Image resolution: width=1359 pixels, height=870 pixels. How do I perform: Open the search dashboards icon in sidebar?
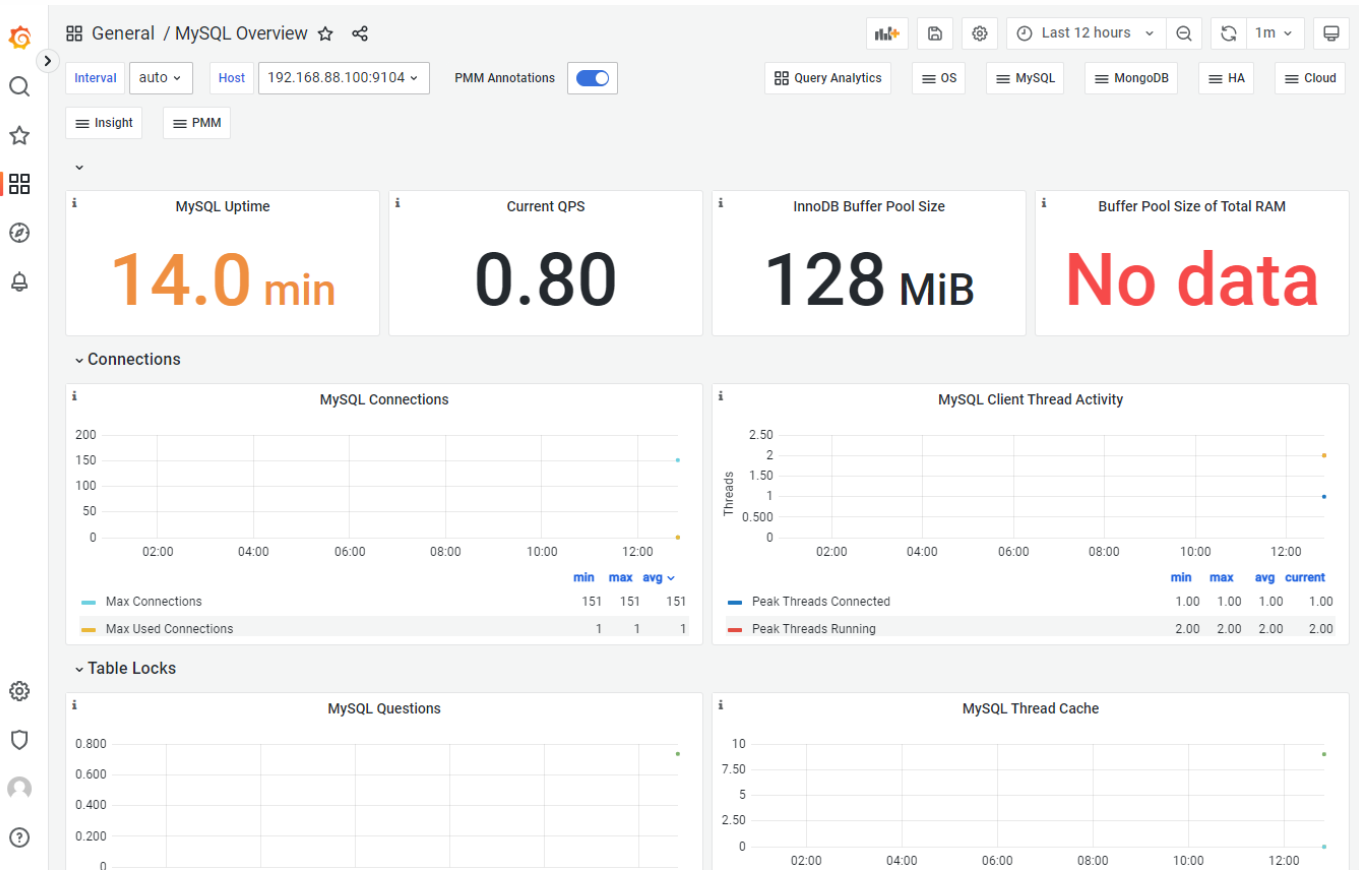tap(19, 86)
